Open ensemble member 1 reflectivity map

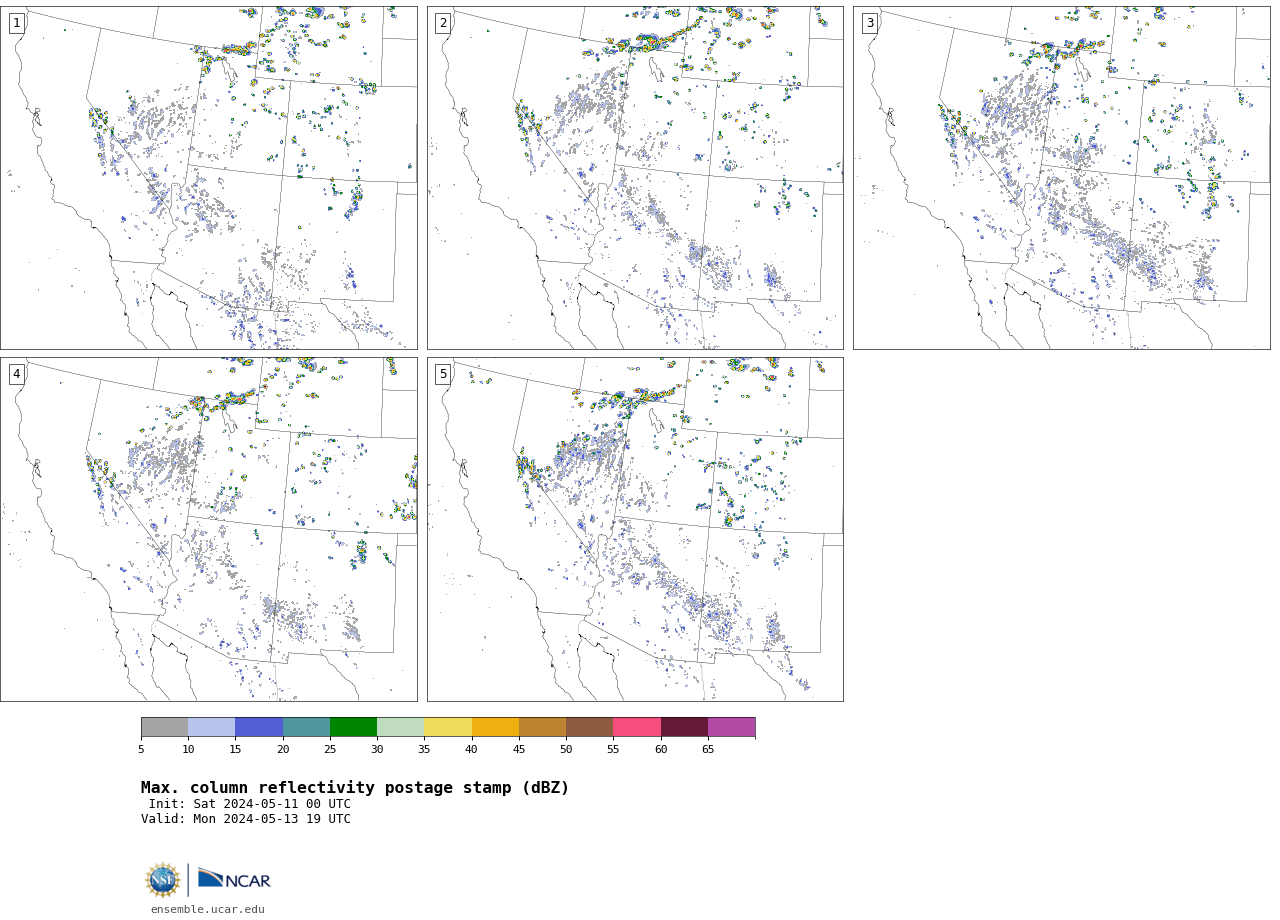pos(208,178)
